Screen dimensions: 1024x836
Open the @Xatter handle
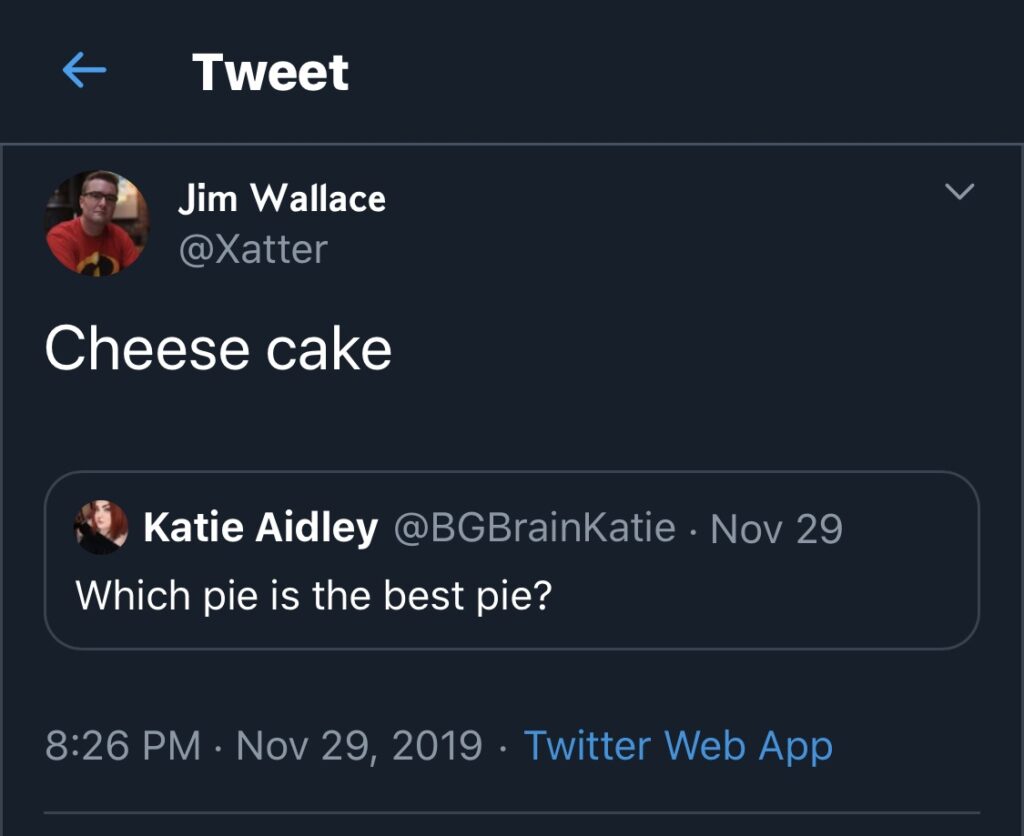(253, 249)
